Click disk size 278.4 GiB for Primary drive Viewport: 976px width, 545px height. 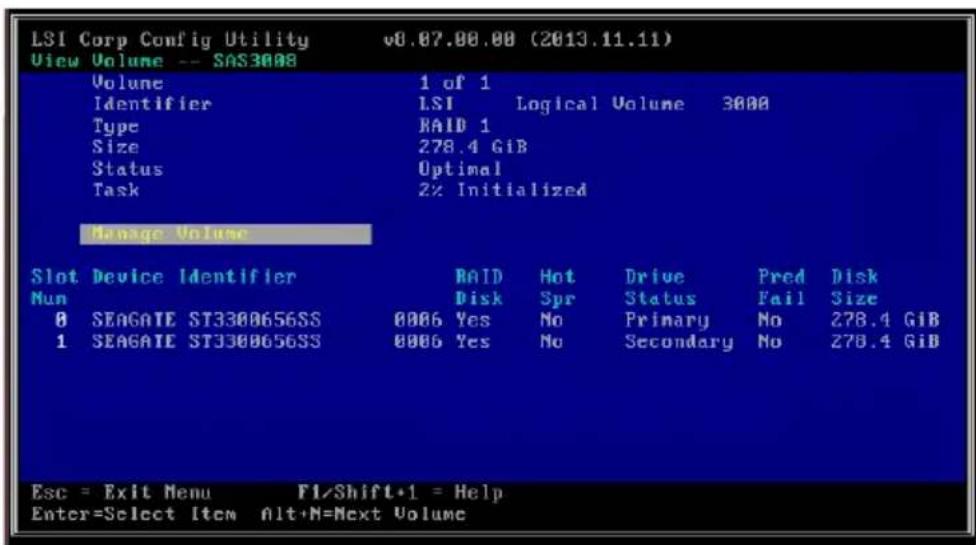pyautogui.click(x=885, y=320)
